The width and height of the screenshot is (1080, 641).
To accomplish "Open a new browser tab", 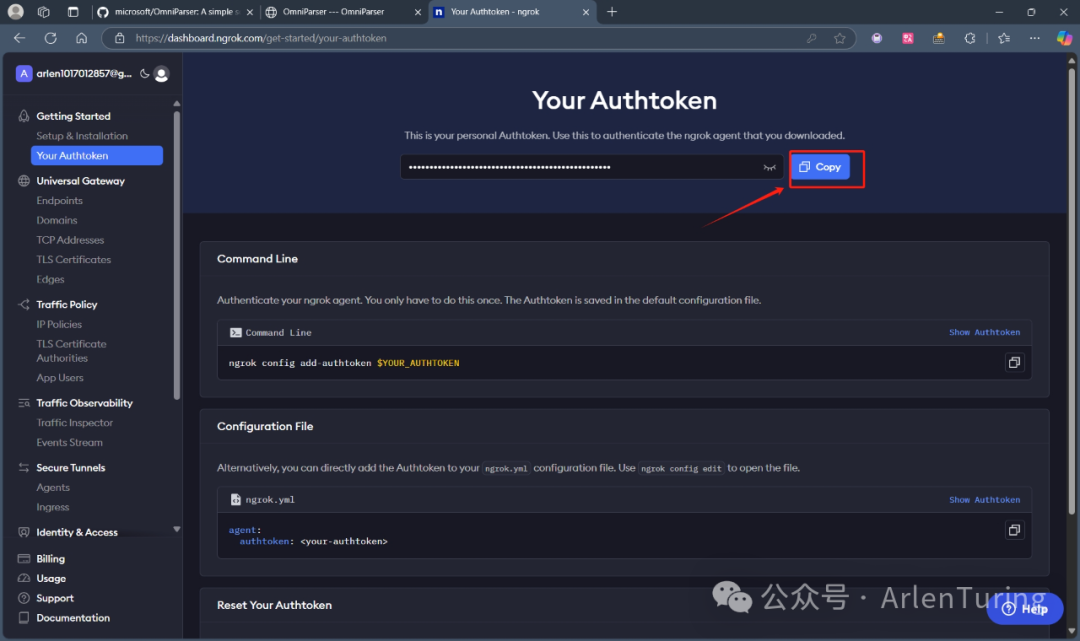I will [612, 12].
